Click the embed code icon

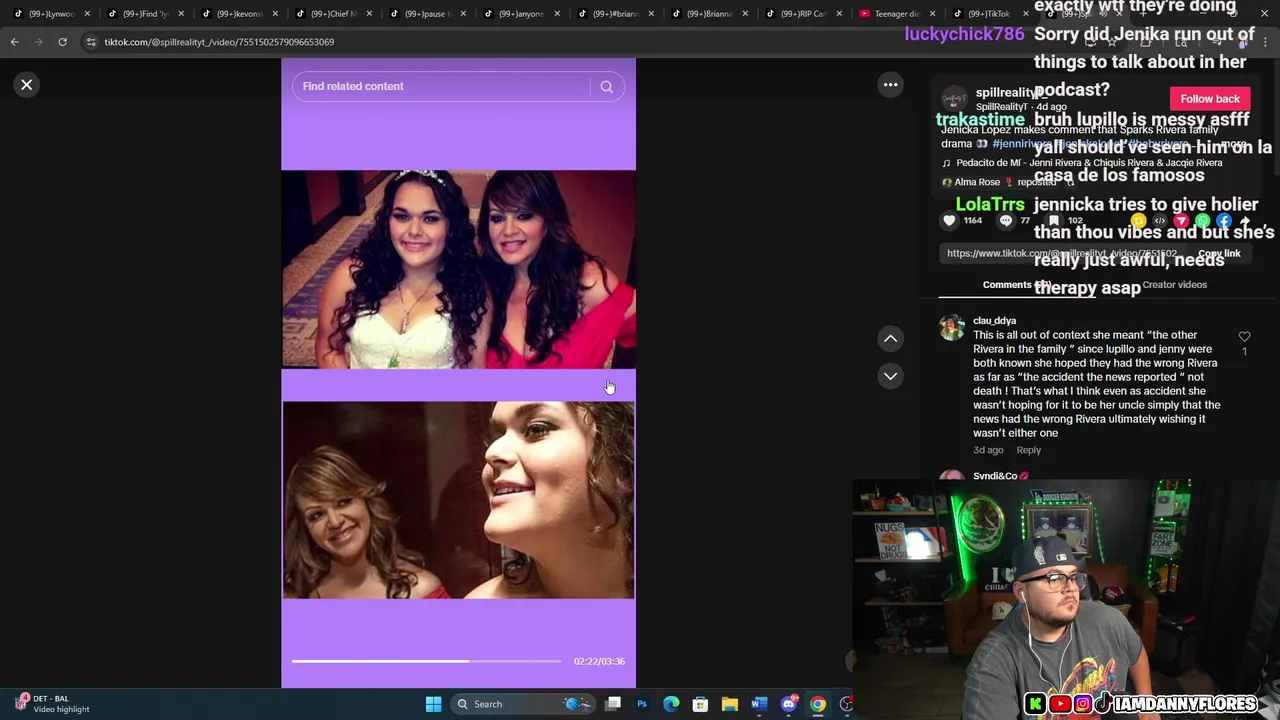click(x=1160, y=221)
